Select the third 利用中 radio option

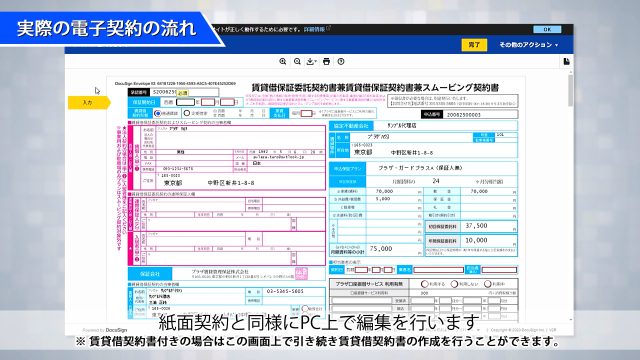(x=487, y=284)
